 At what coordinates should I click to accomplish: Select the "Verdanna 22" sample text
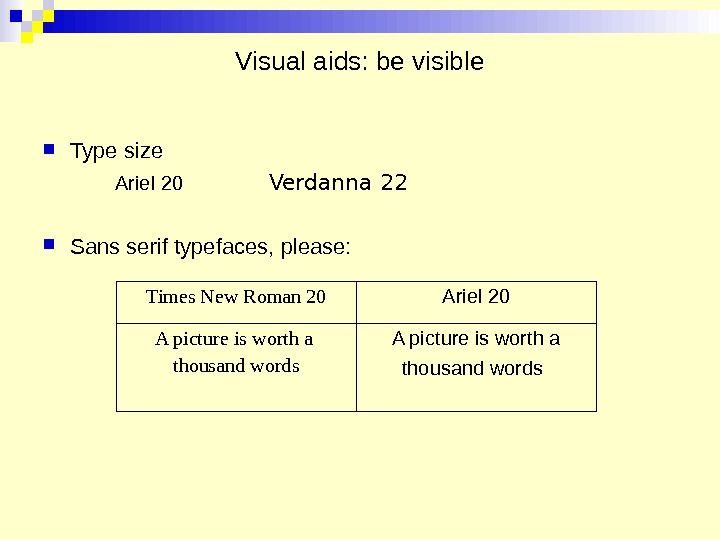pos(338,183)
